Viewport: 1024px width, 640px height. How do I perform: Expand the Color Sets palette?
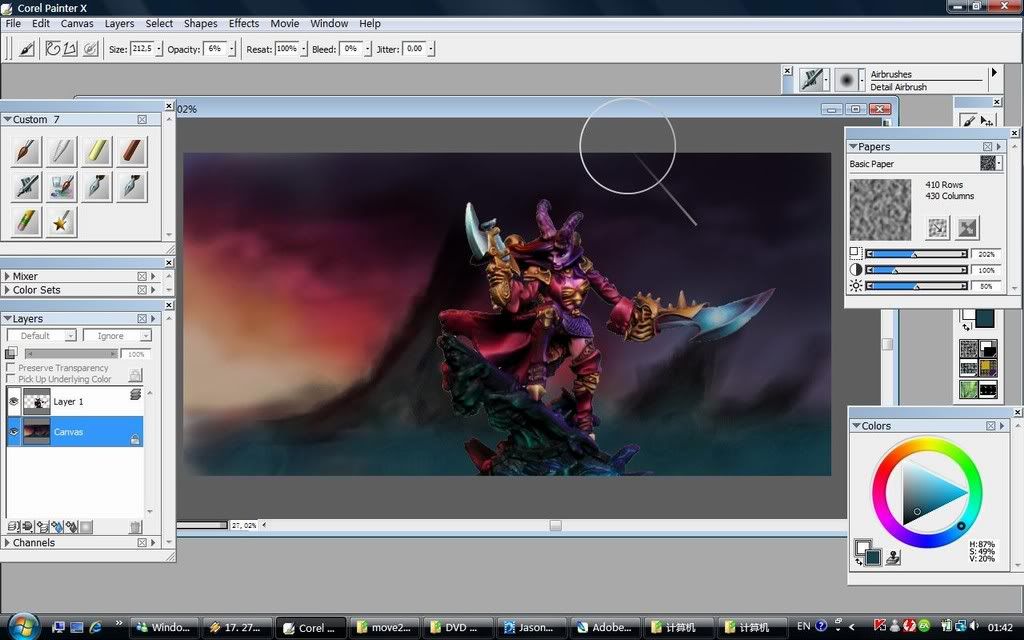pyautogui.click(x=7, y=290)
